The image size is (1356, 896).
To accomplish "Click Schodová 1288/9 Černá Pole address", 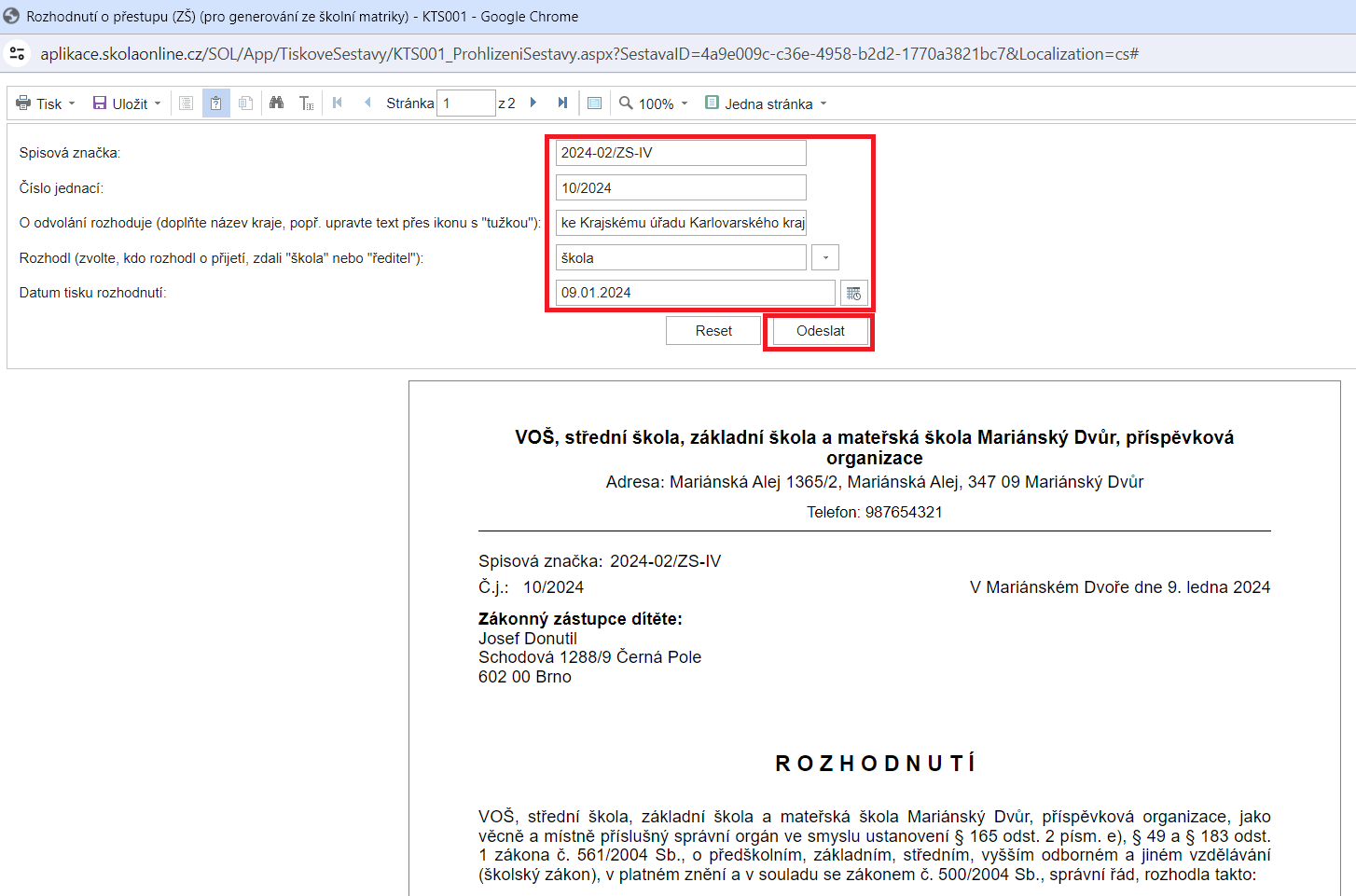I will [x=589, y=657].
